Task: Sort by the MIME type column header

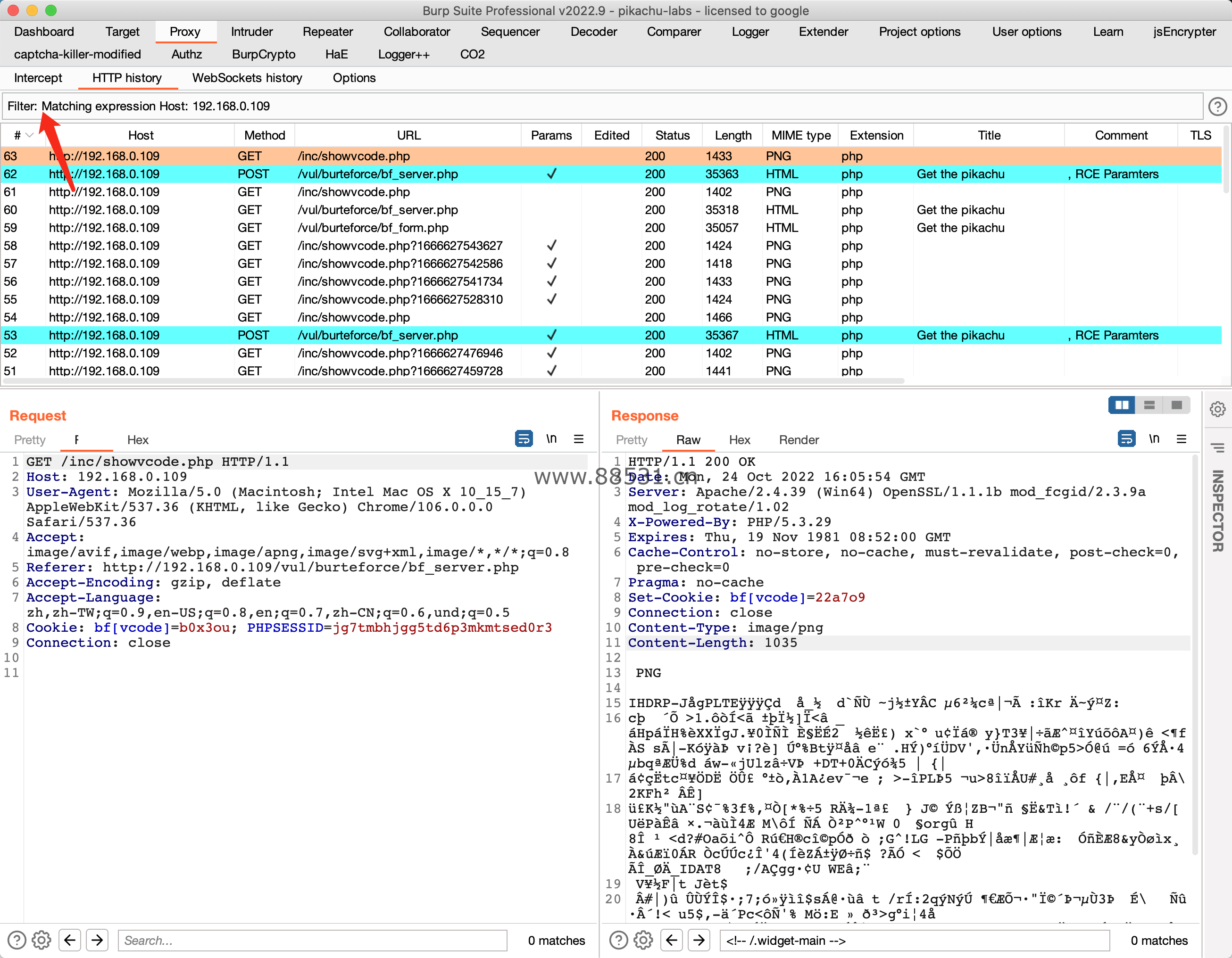Action: click(x=801, y=135)
